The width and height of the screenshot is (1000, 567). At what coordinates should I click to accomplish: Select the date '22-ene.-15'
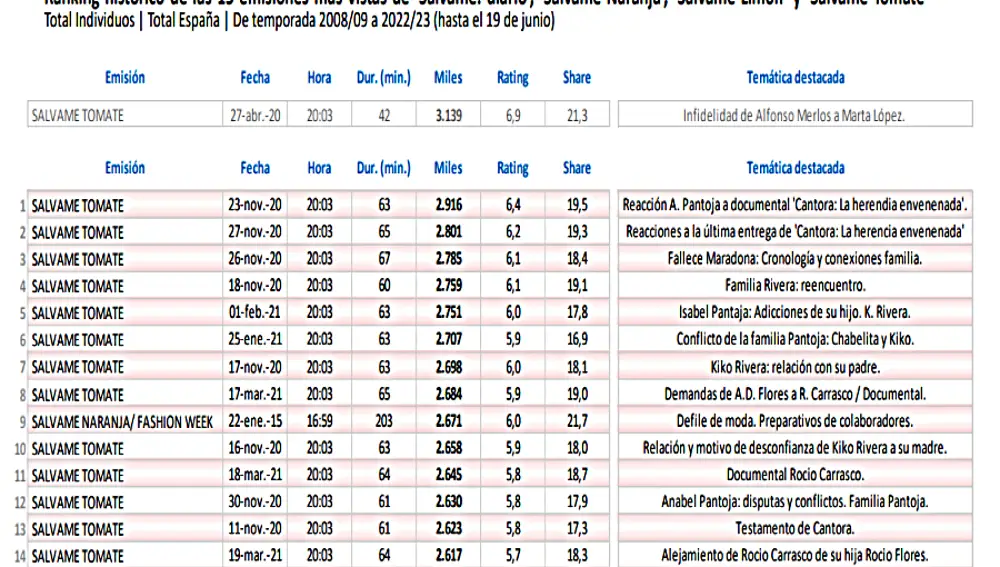coord(255,421)
